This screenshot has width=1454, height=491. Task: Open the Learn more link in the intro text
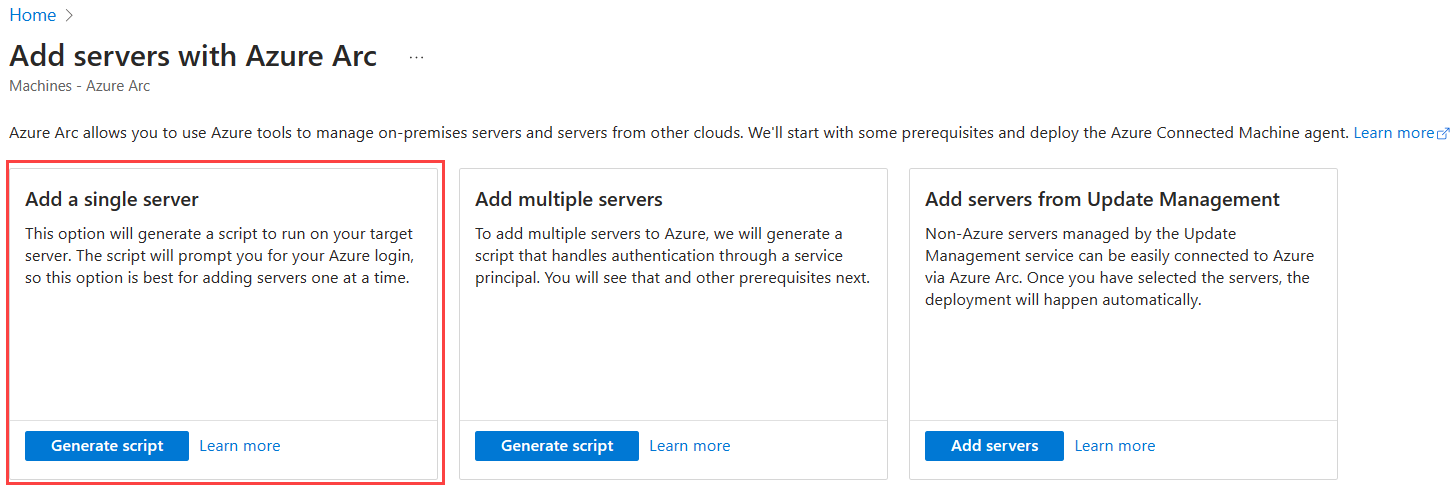[1393, 133]
